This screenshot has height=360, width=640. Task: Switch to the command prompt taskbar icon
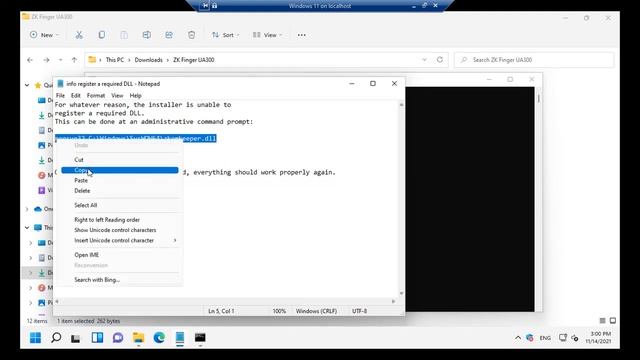pos(200,338)
